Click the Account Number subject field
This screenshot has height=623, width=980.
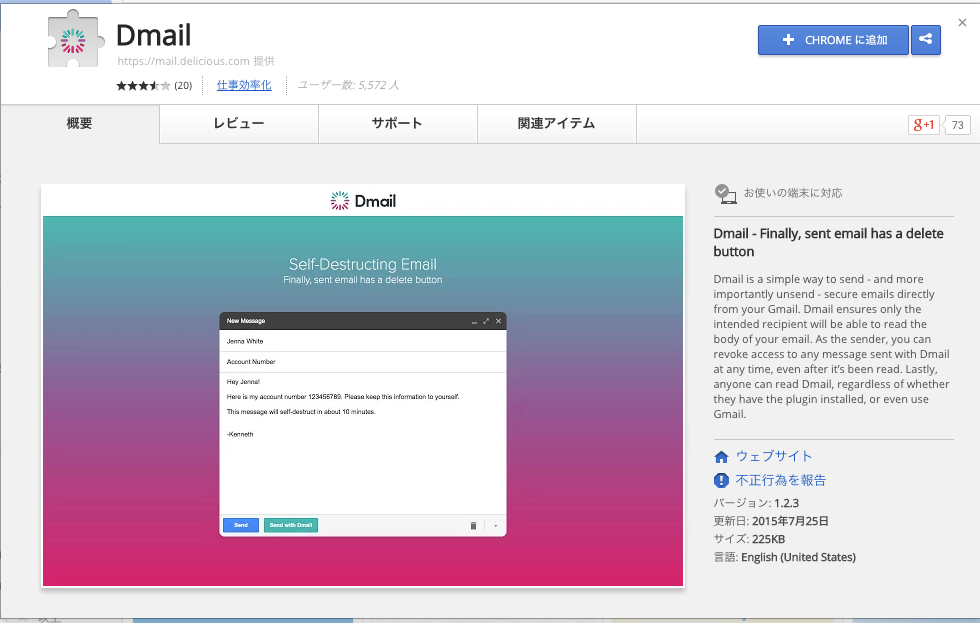362,362
